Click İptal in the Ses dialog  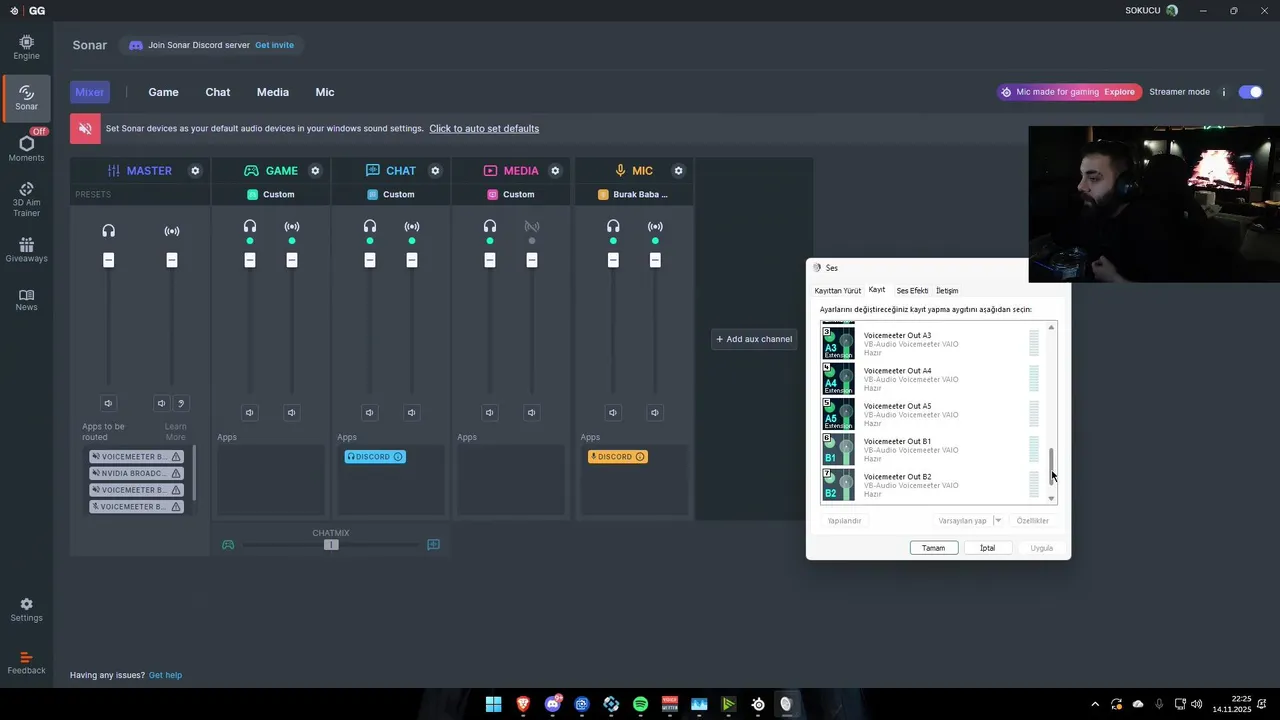click(988, 548)
